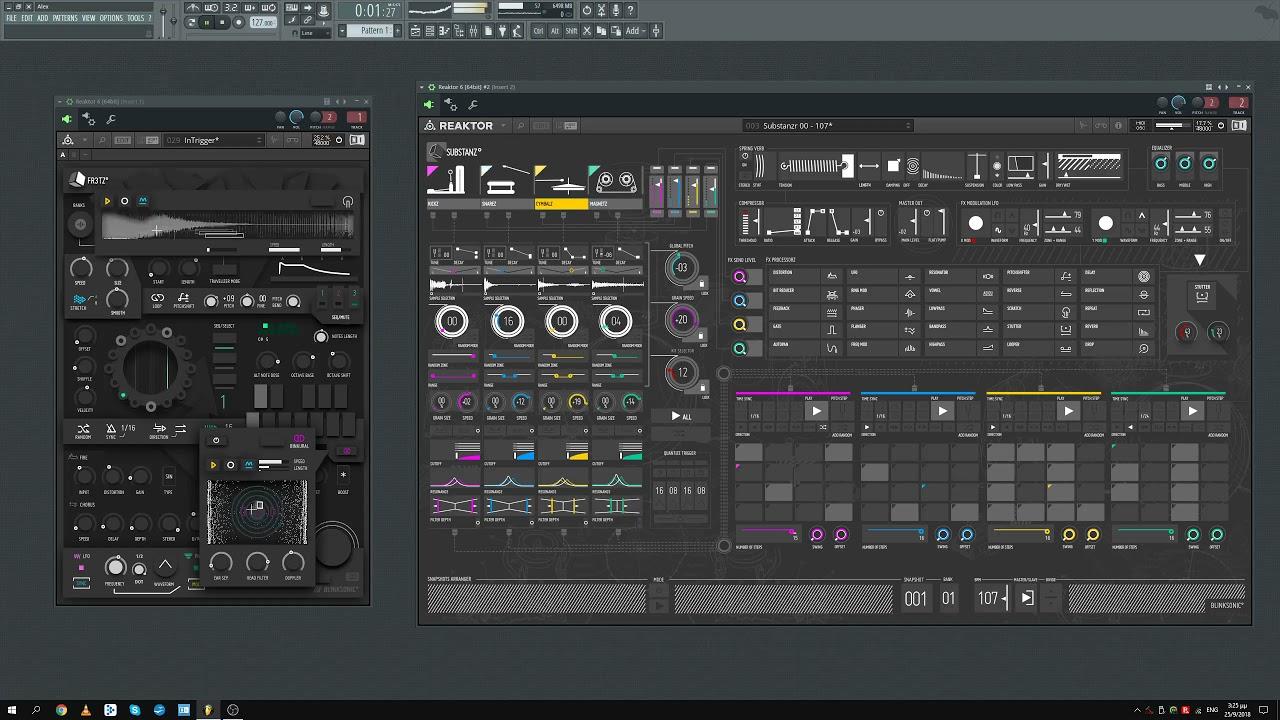
Task: Click the 127 tempo field
Action: click(262, 22)
